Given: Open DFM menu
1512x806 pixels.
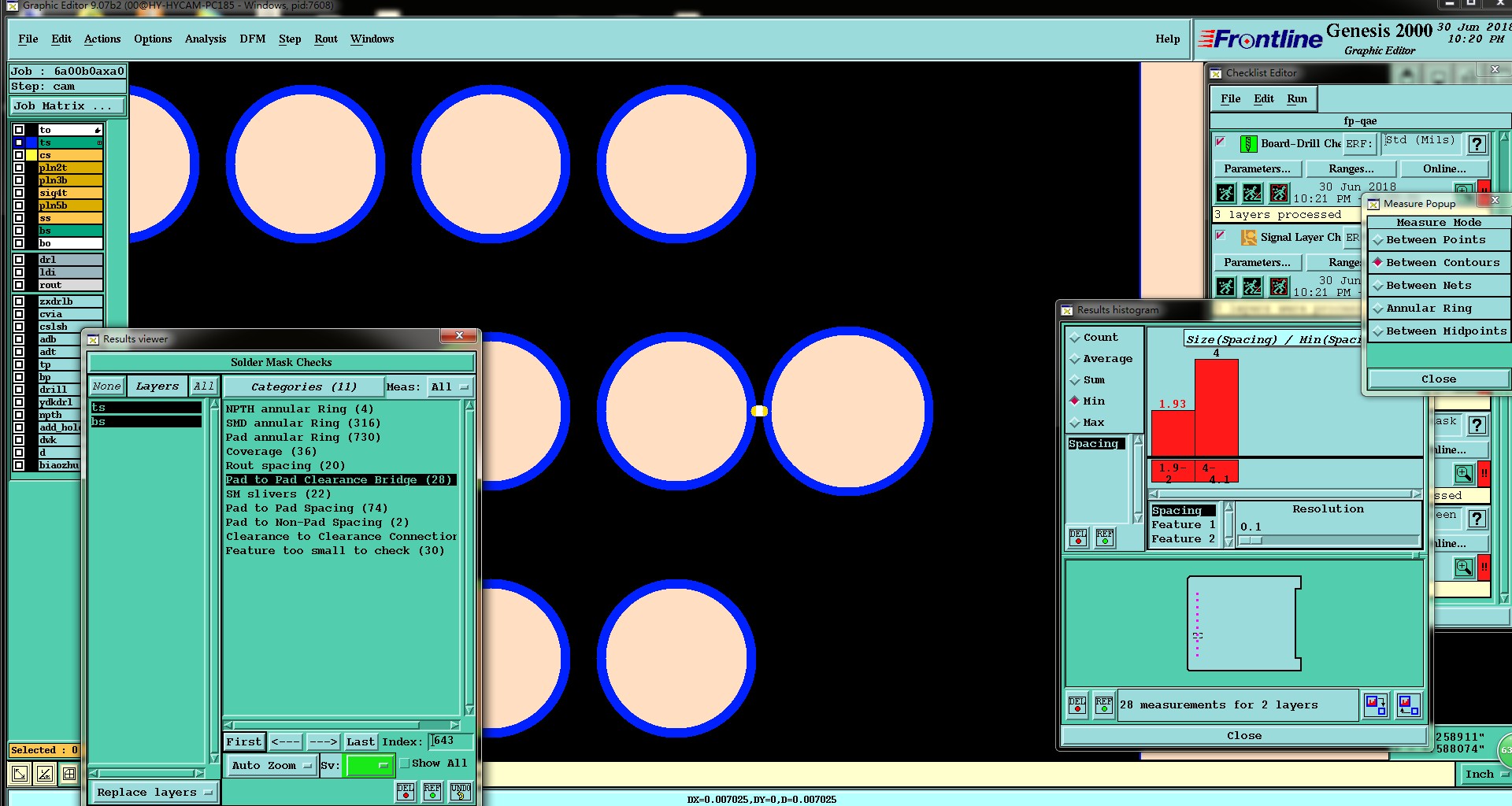Looking at the screenshot, I should click(x=253, y=39).
